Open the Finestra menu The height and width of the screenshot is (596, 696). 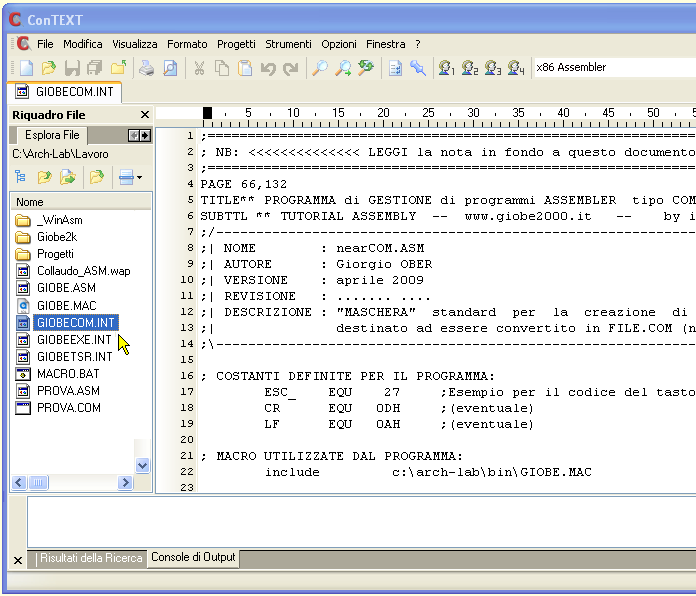pos(385,44)
